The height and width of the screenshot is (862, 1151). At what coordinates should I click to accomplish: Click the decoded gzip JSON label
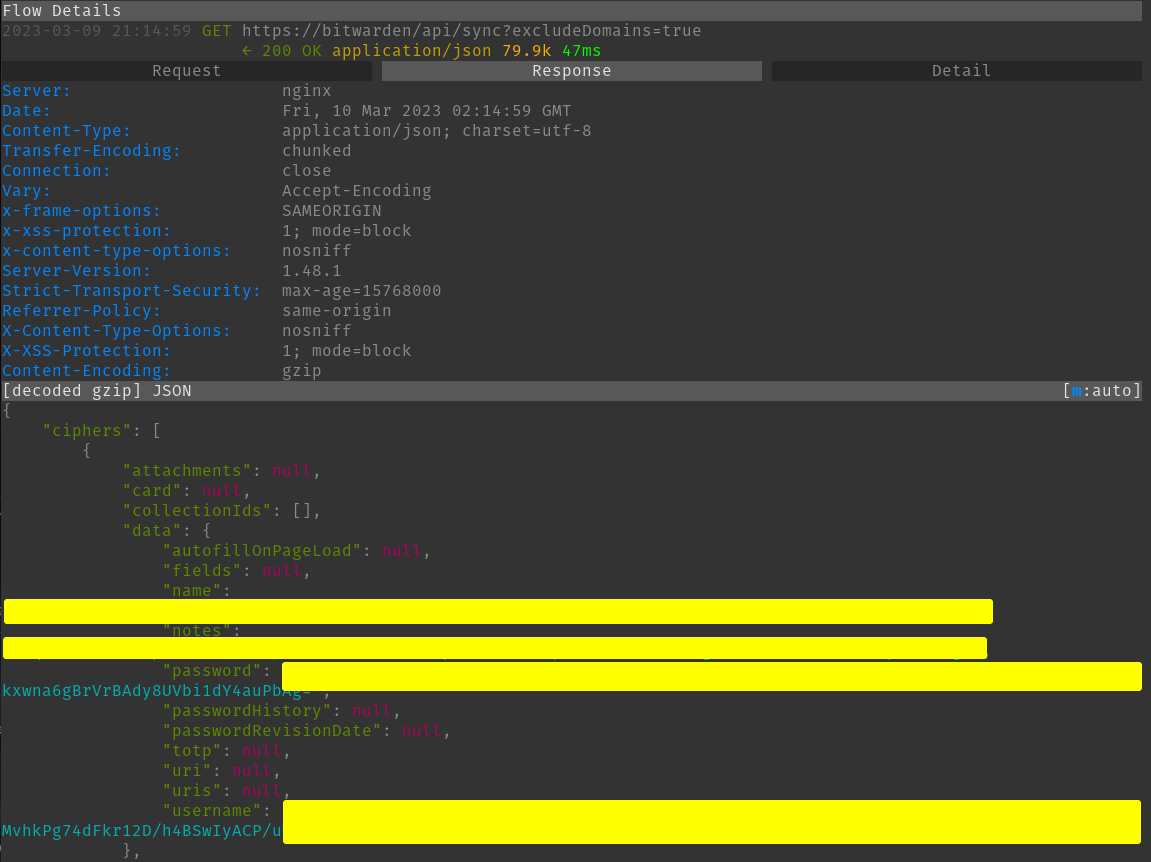tap(97, 391)
